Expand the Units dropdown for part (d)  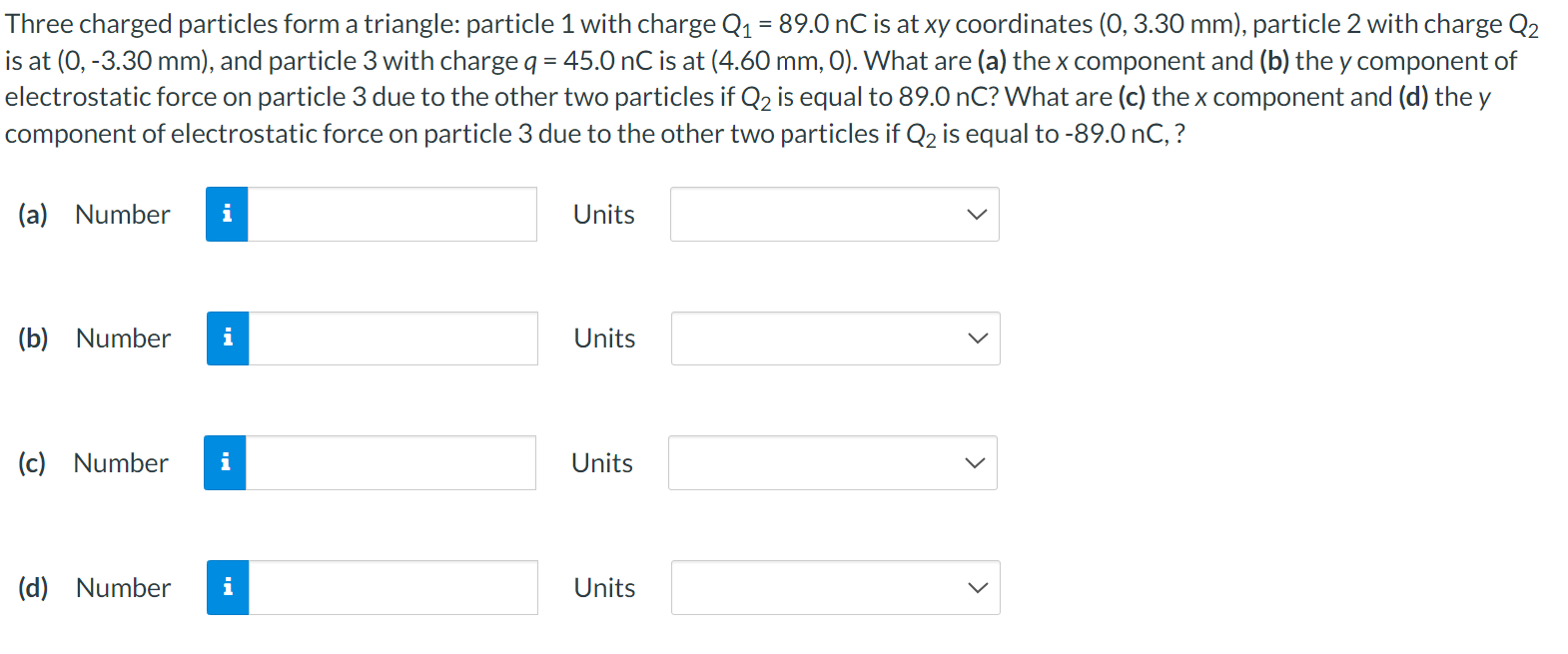pyautogui.click(x=836, y=587)
